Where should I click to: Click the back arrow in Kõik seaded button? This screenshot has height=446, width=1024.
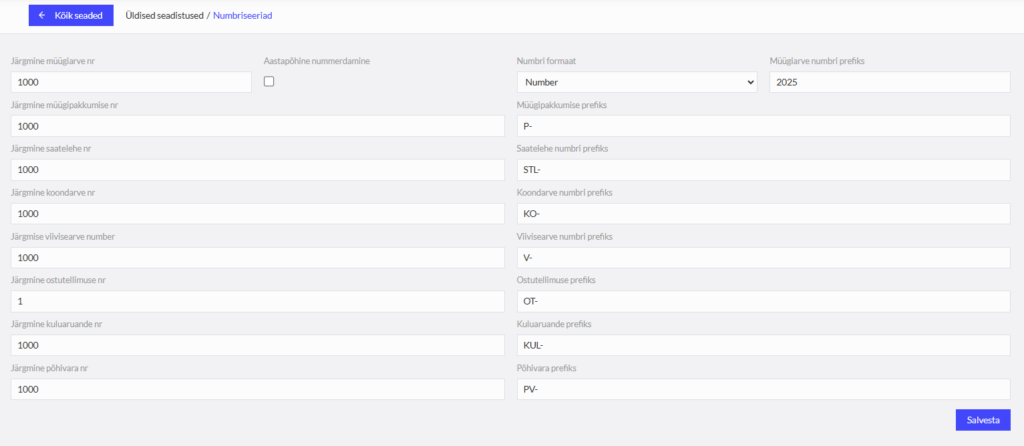pyautogui.click(x=42, y=16)
